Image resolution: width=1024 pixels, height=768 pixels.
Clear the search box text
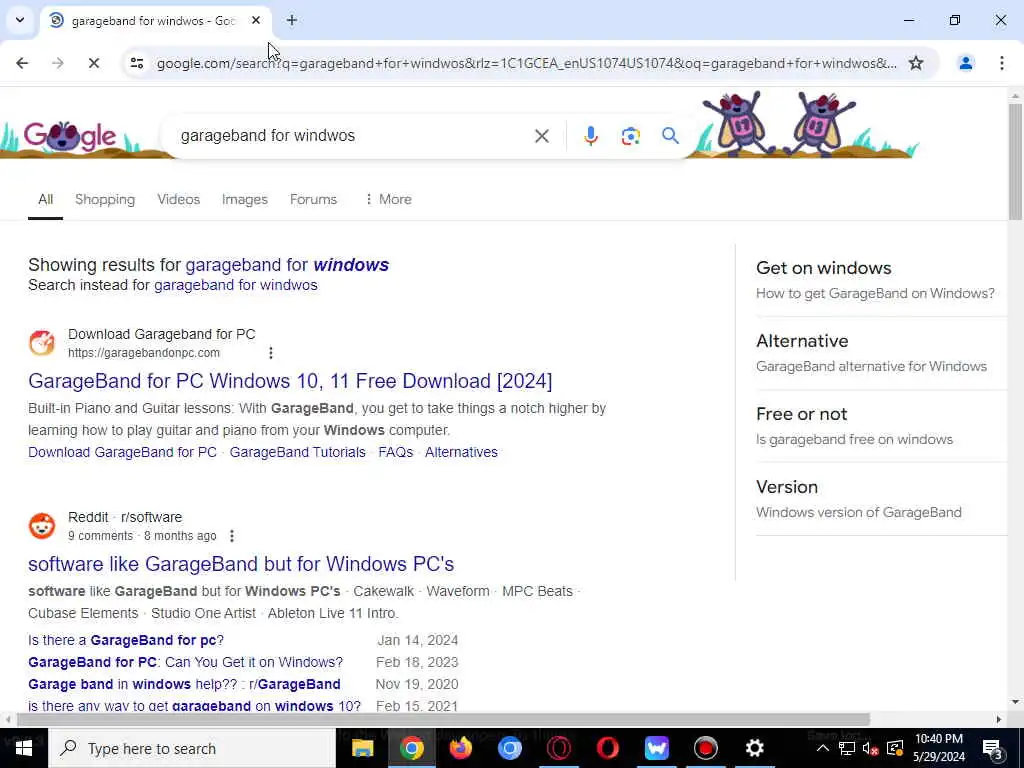[541, 136]
